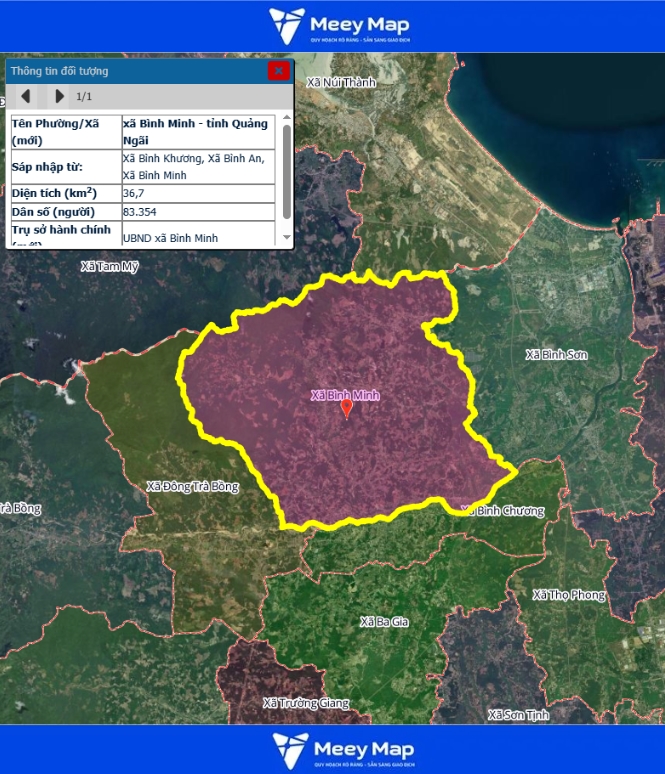Viewport: 665px width, 774px height.
Task: Click the info panel's vertical scrollbar thumb
Action: click(287, 170)
